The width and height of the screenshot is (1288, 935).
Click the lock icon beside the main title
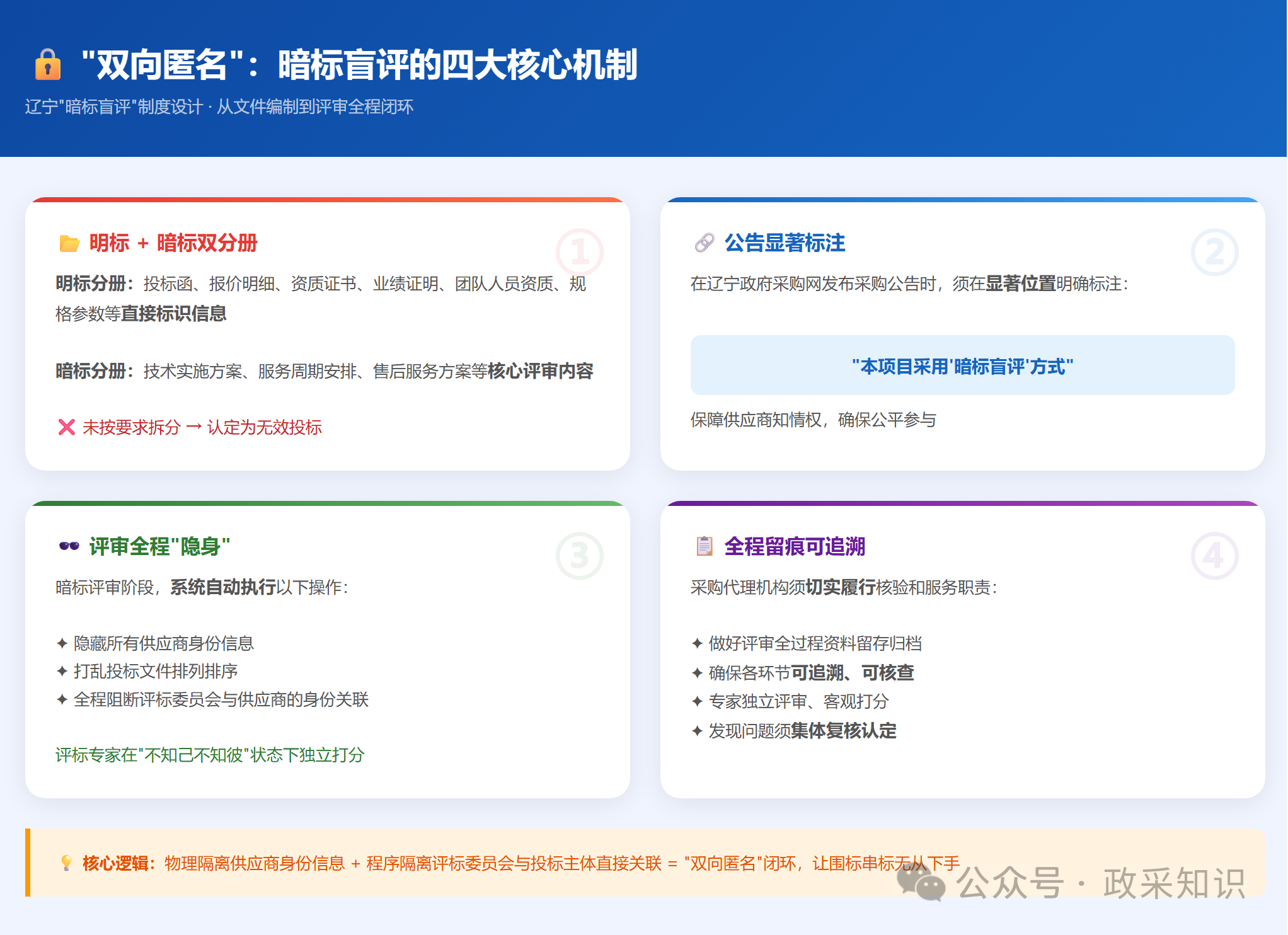(x=48, y=64)
